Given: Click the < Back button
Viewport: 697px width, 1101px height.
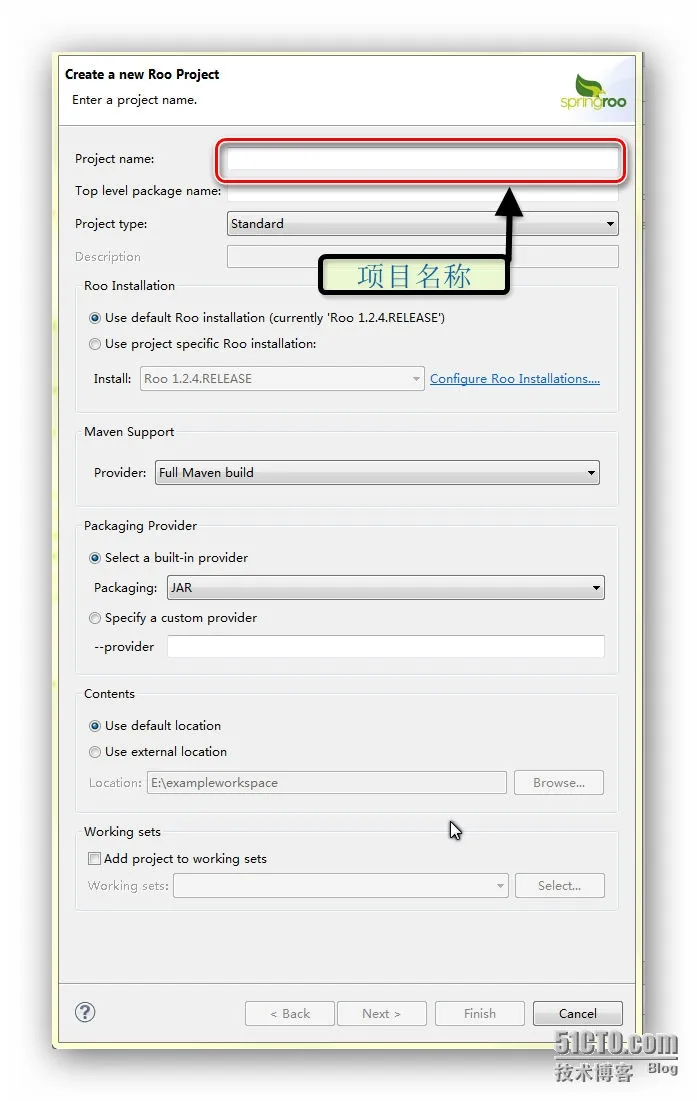Looking at the screenshot, I should click(x=290, y=1014).
